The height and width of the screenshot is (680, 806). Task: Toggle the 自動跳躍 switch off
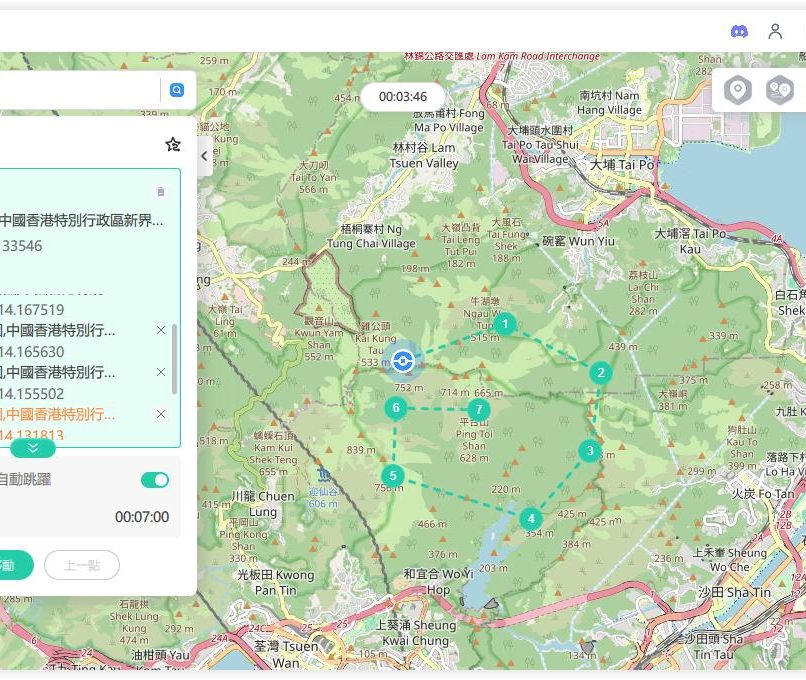(155, 480)
